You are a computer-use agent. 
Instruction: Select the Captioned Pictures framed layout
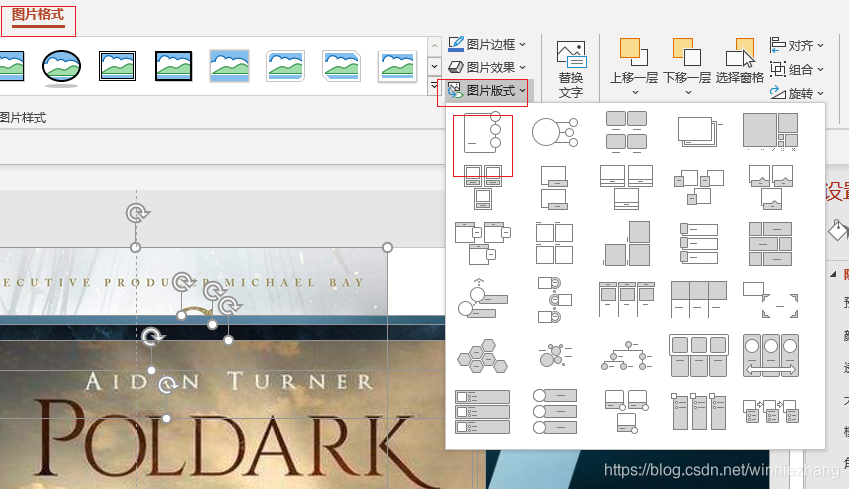[x=482, y=188]
